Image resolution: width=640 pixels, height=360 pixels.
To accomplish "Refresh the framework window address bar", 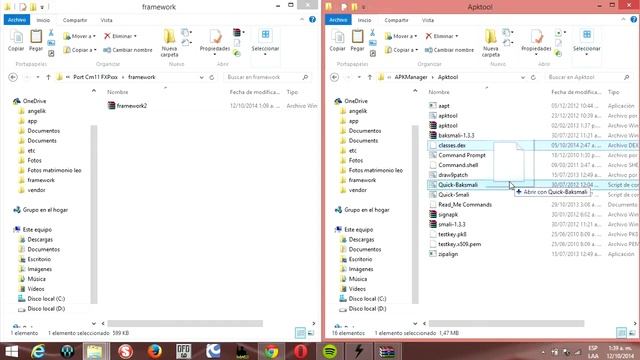I will [212, 77].
